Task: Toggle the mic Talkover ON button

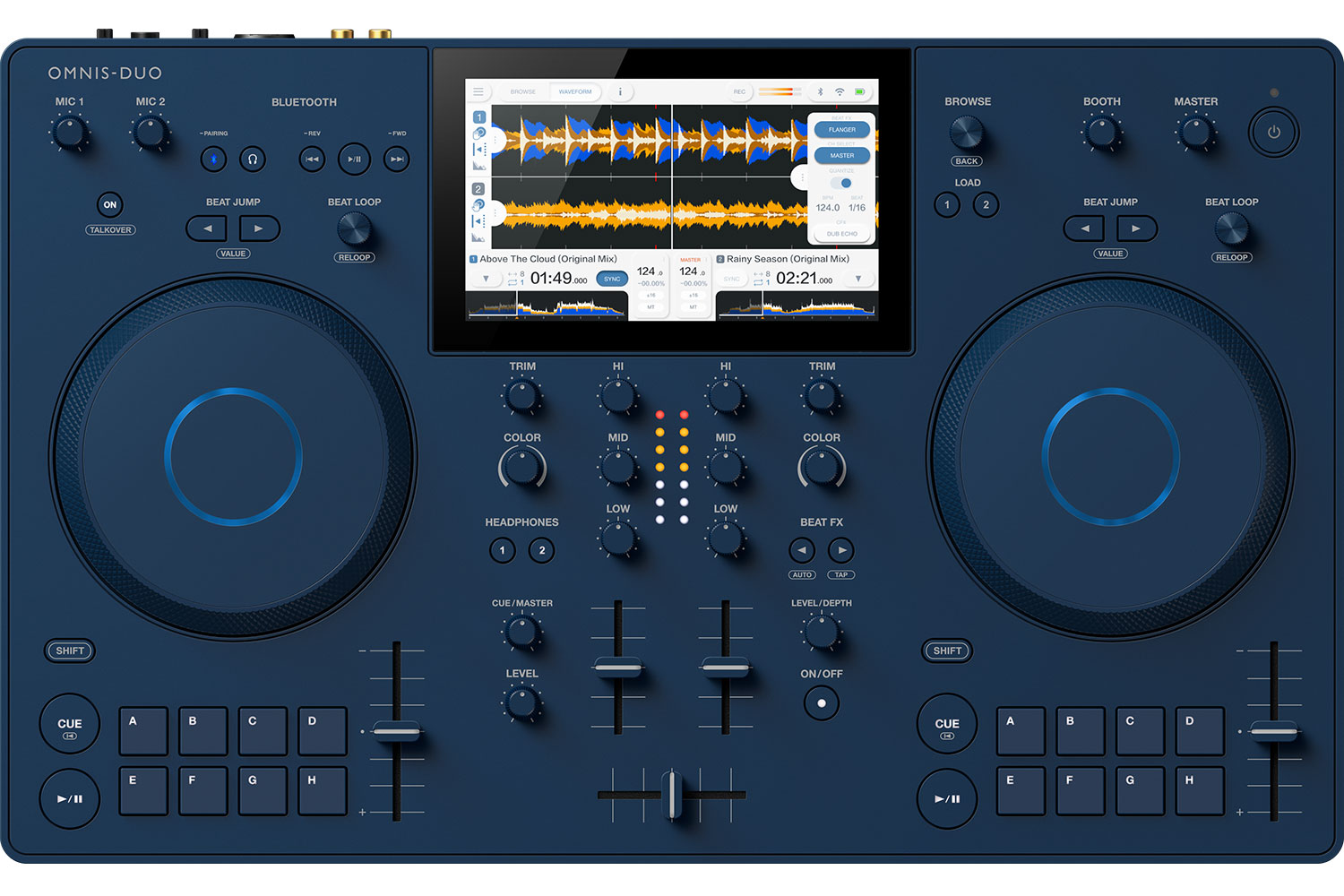Action: 109,205
